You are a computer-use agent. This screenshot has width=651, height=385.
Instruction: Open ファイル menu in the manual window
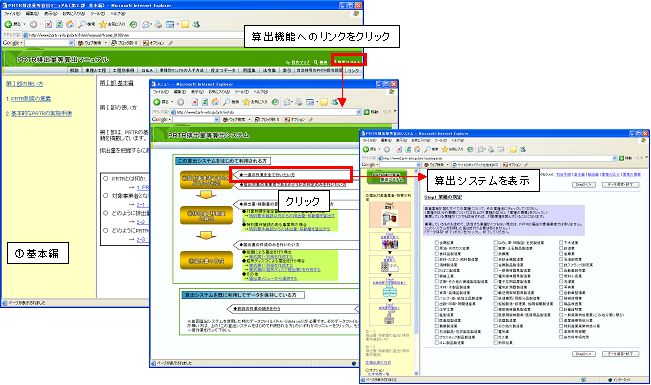pyautogui.click(x=12, y=14)
